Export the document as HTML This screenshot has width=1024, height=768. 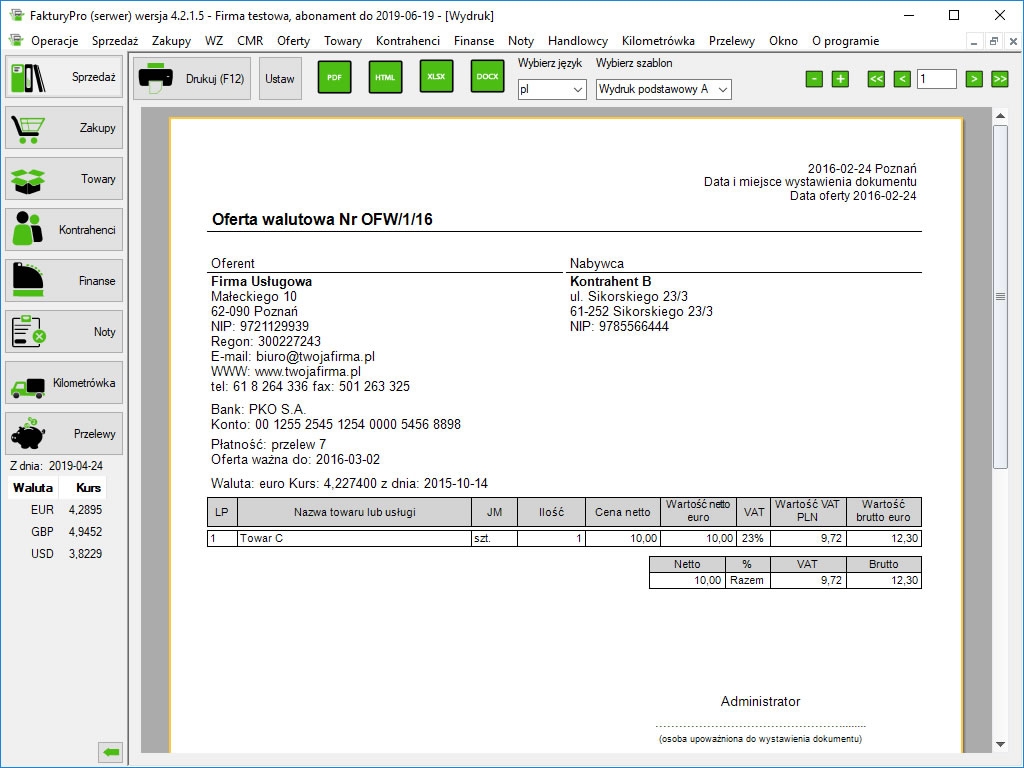[385, 77]
